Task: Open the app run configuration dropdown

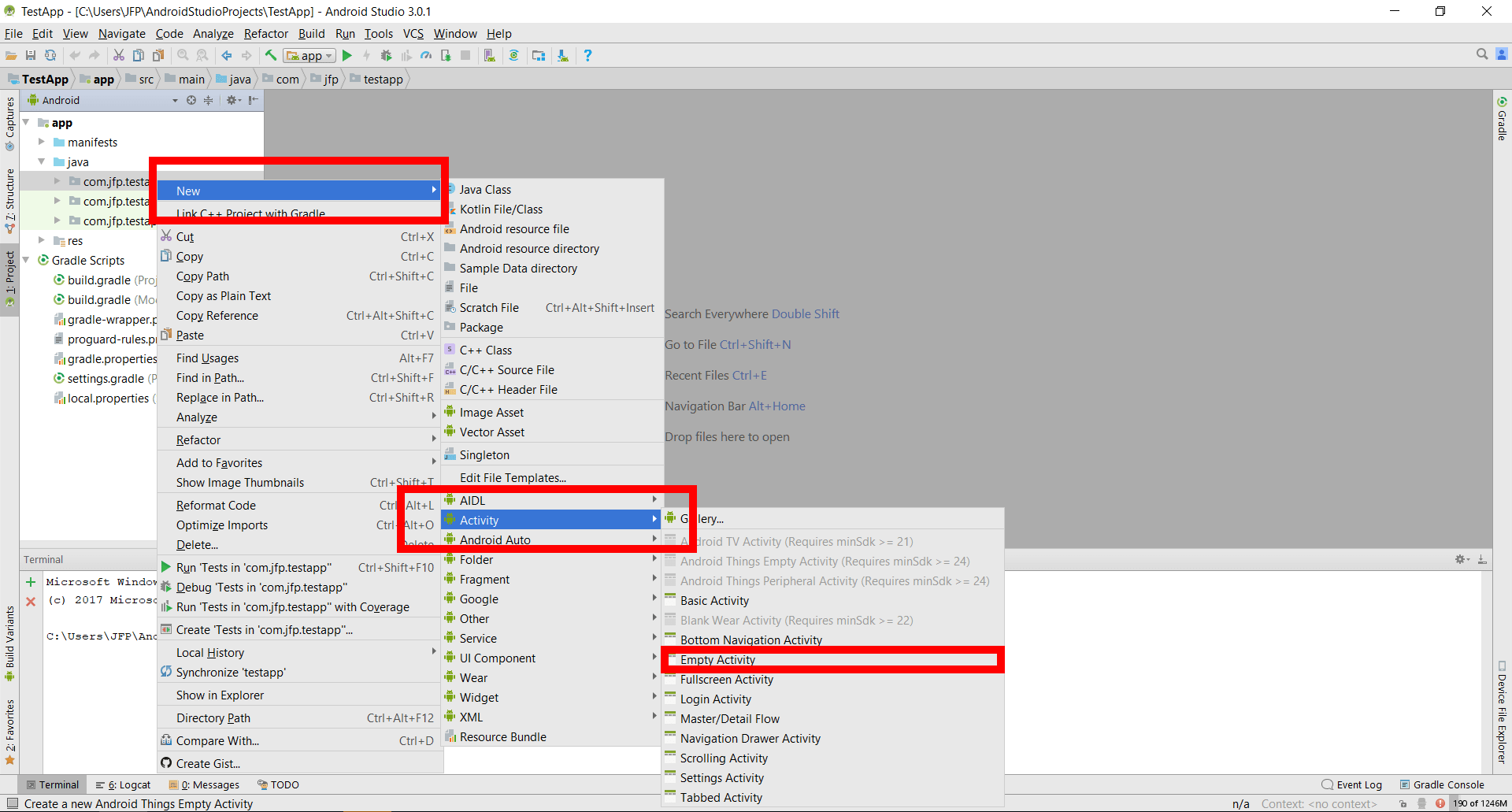Action: (x=310, y=56)
